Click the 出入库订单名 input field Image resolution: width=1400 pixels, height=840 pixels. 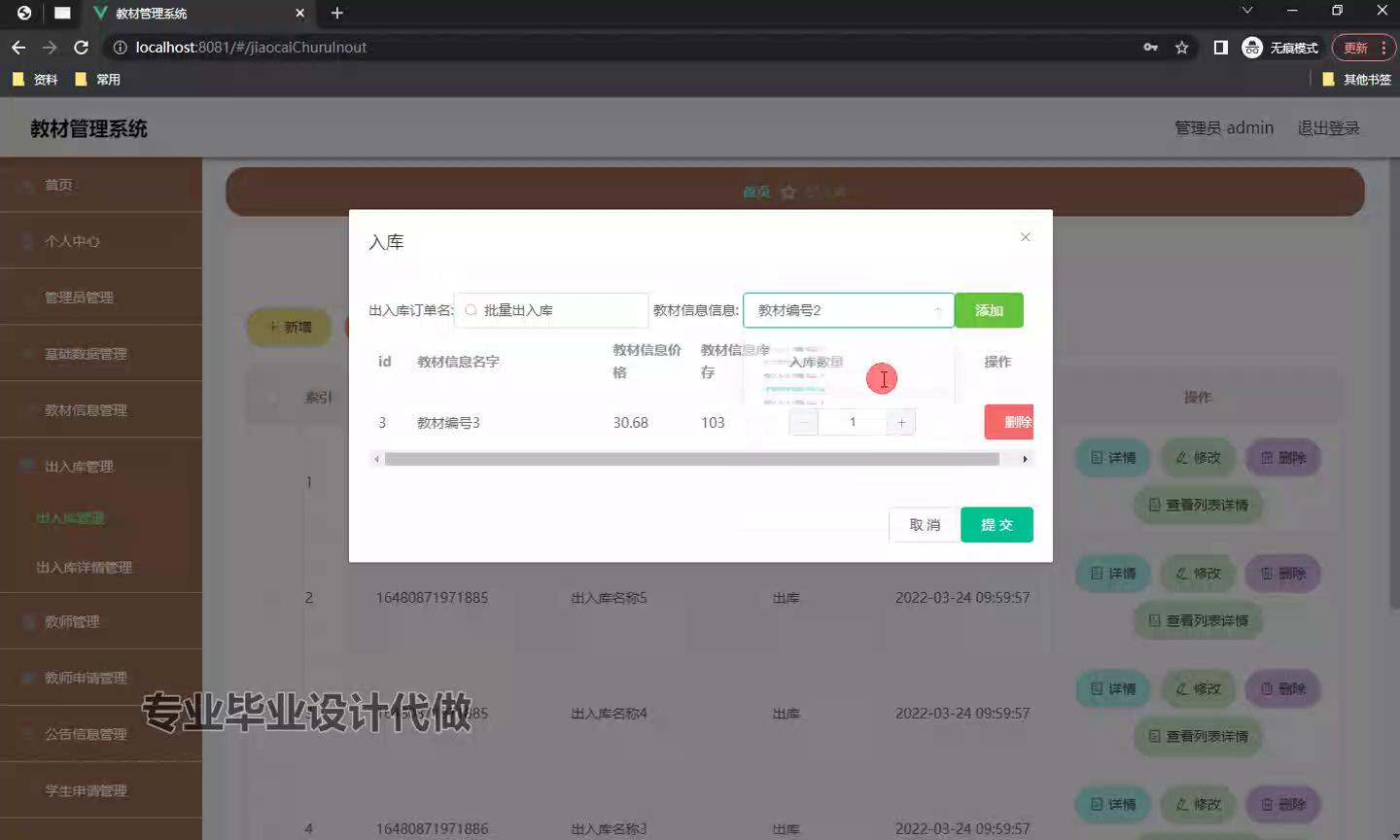point(551,310)
